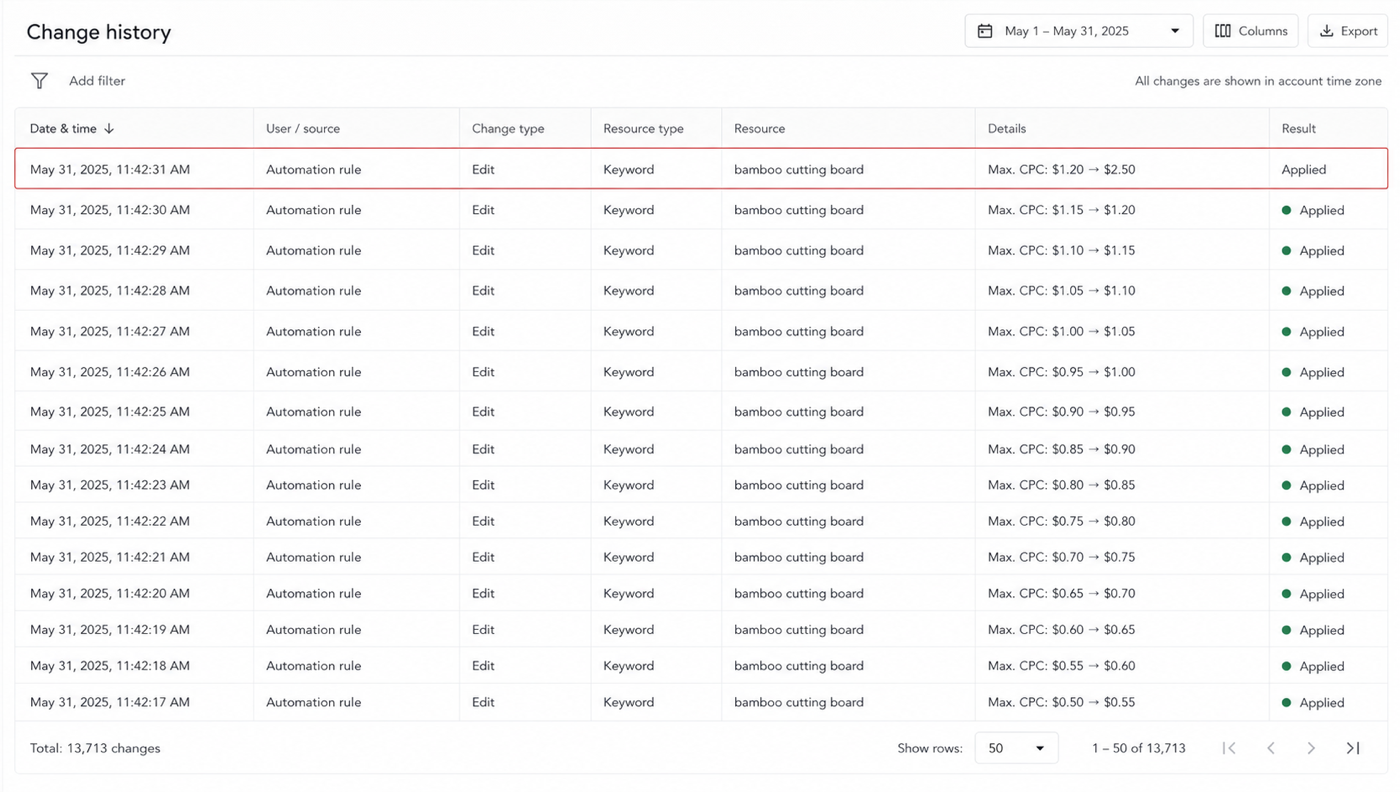Viewport: 1400px width, 792px height.
Task: Select the row dated 11:42:31 AM
Action: pyautogui.click(x=701, y=169)
